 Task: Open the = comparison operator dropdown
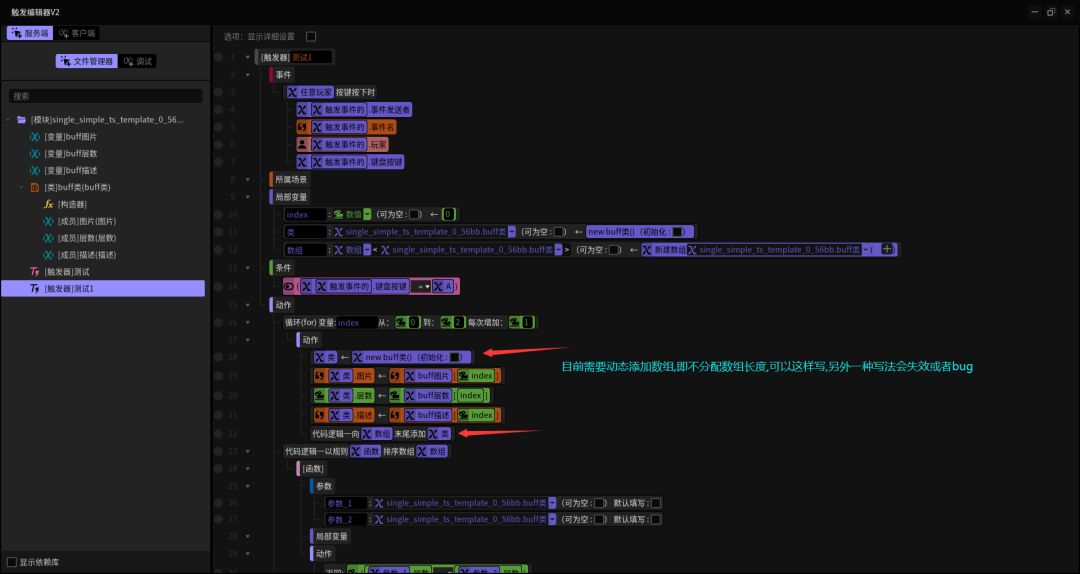421,286
